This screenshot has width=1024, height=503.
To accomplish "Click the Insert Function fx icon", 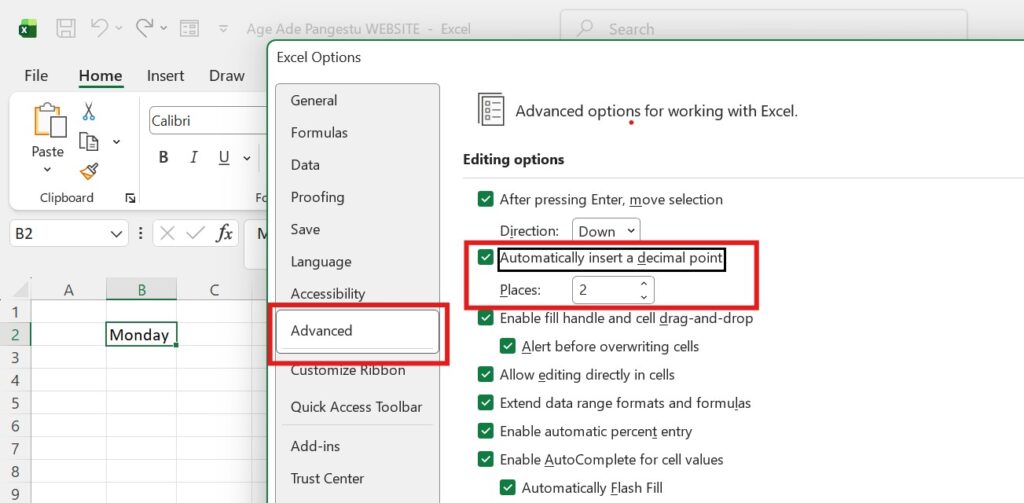I will tap(225, 233).
